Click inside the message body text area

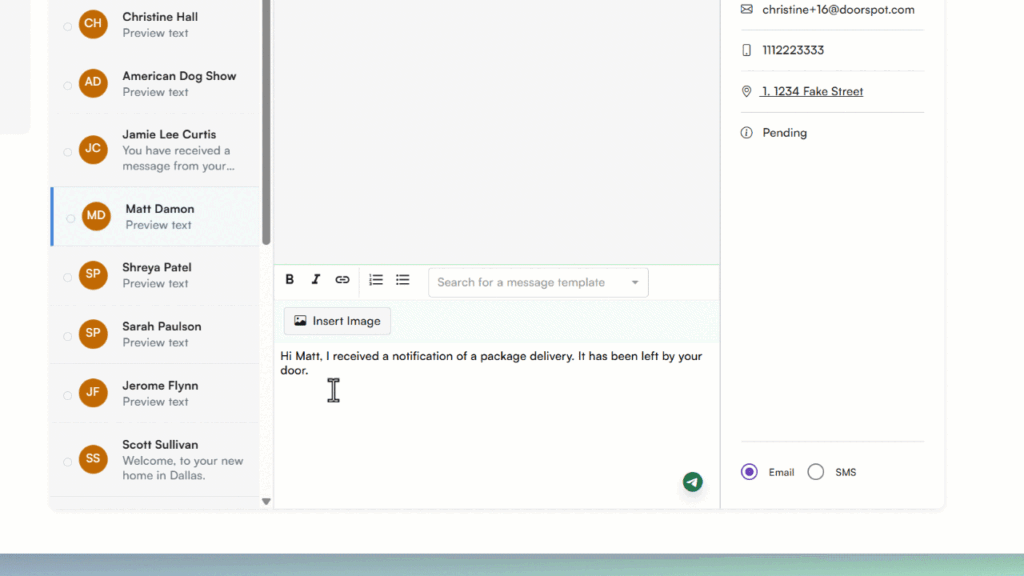496,420
